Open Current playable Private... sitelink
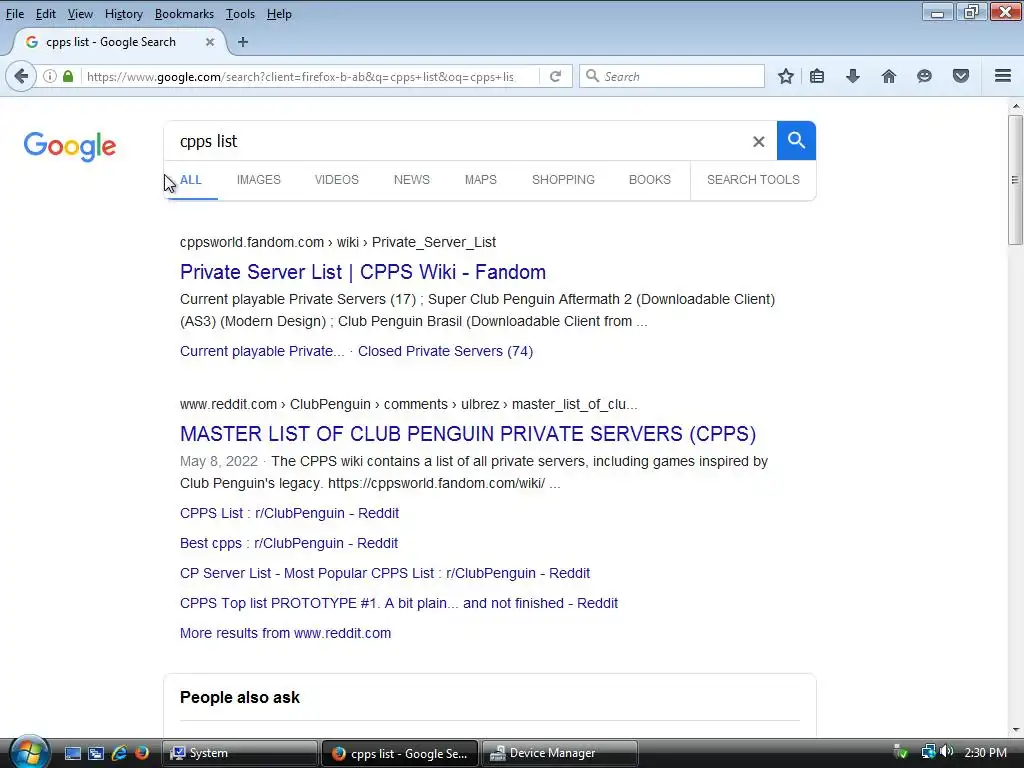This screenshot has width=1024, height=768. point(262,351)
